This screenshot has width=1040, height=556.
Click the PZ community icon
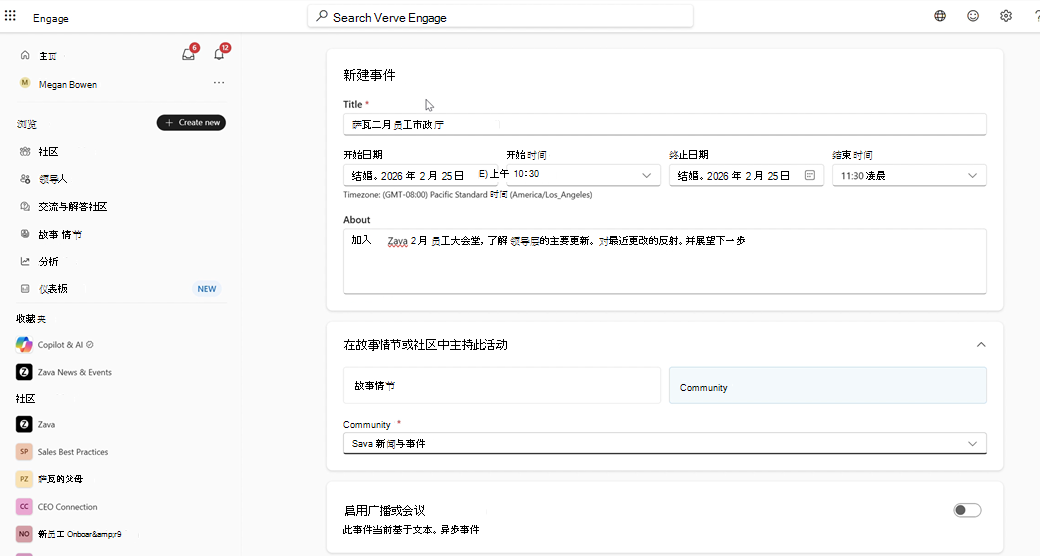pyautogui.click(x=24, y=478)
